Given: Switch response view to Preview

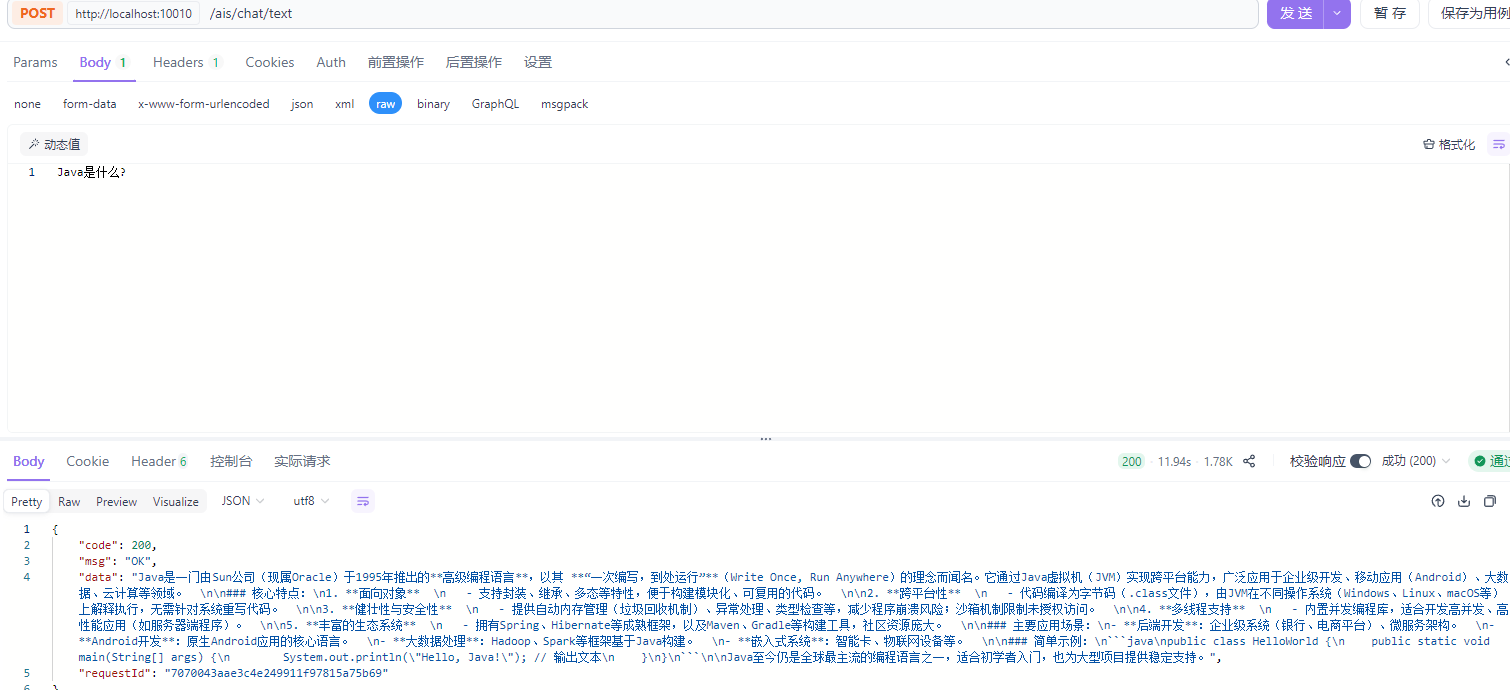Looking at the screenshot, I should click(117, 502).
